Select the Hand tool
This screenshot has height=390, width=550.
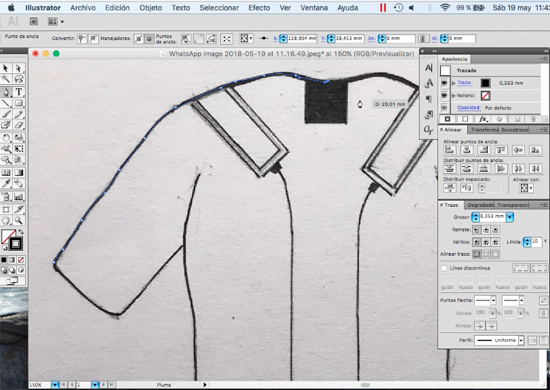point(6,220)
